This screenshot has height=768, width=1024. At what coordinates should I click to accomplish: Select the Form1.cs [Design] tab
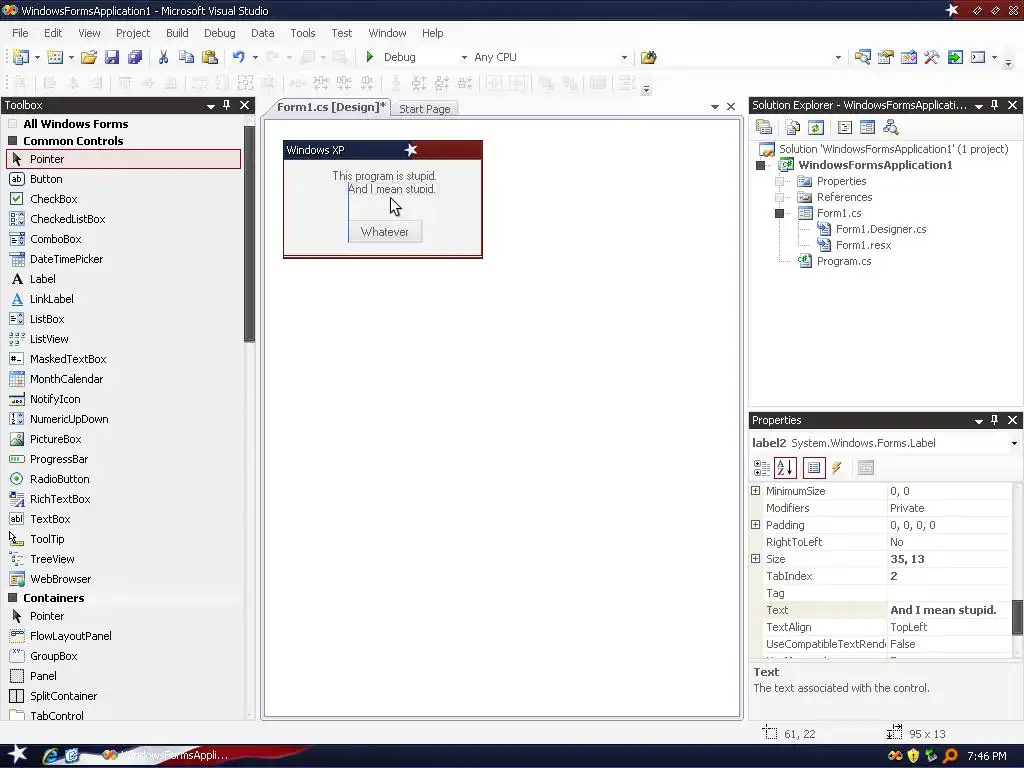tap(331, 107)
